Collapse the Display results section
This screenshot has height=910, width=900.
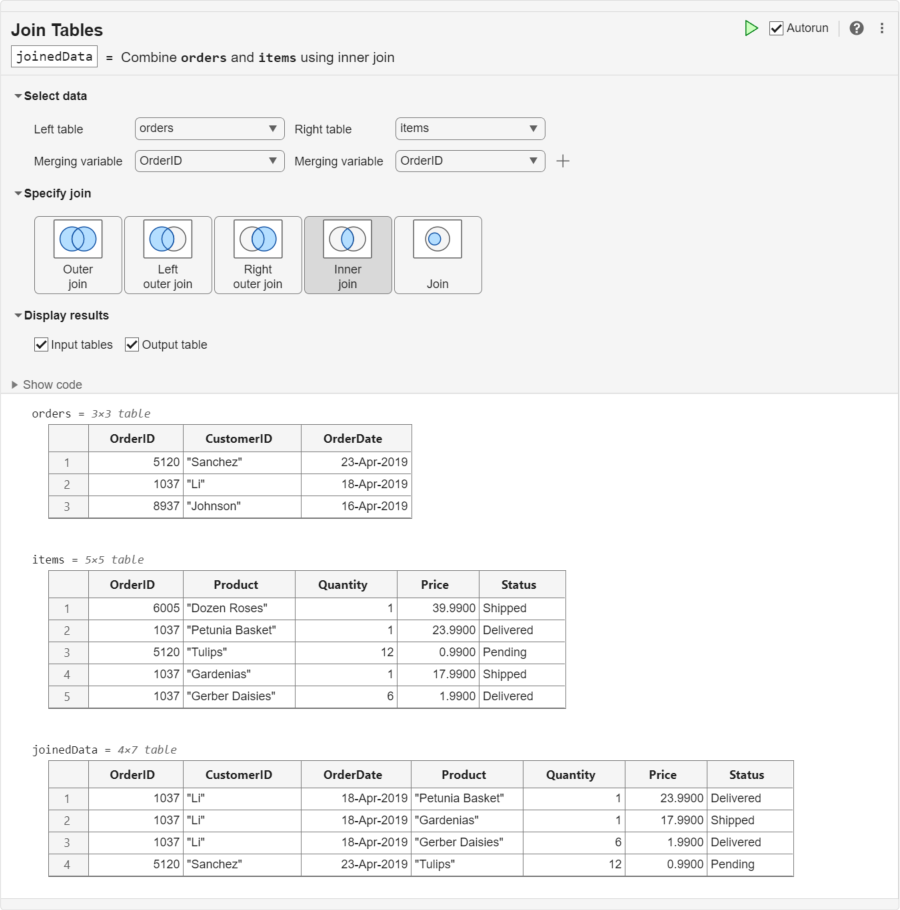[x=19, y=315]
